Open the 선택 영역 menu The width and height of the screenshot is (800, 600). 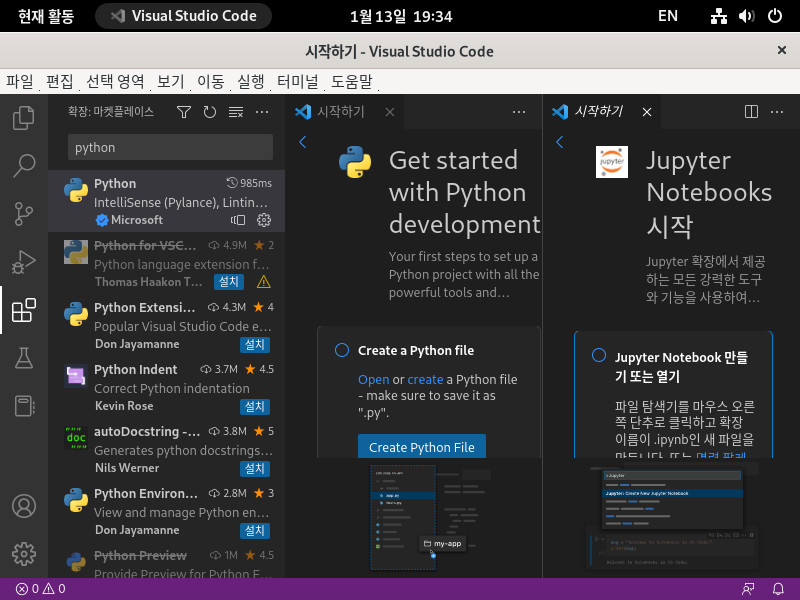115,81
